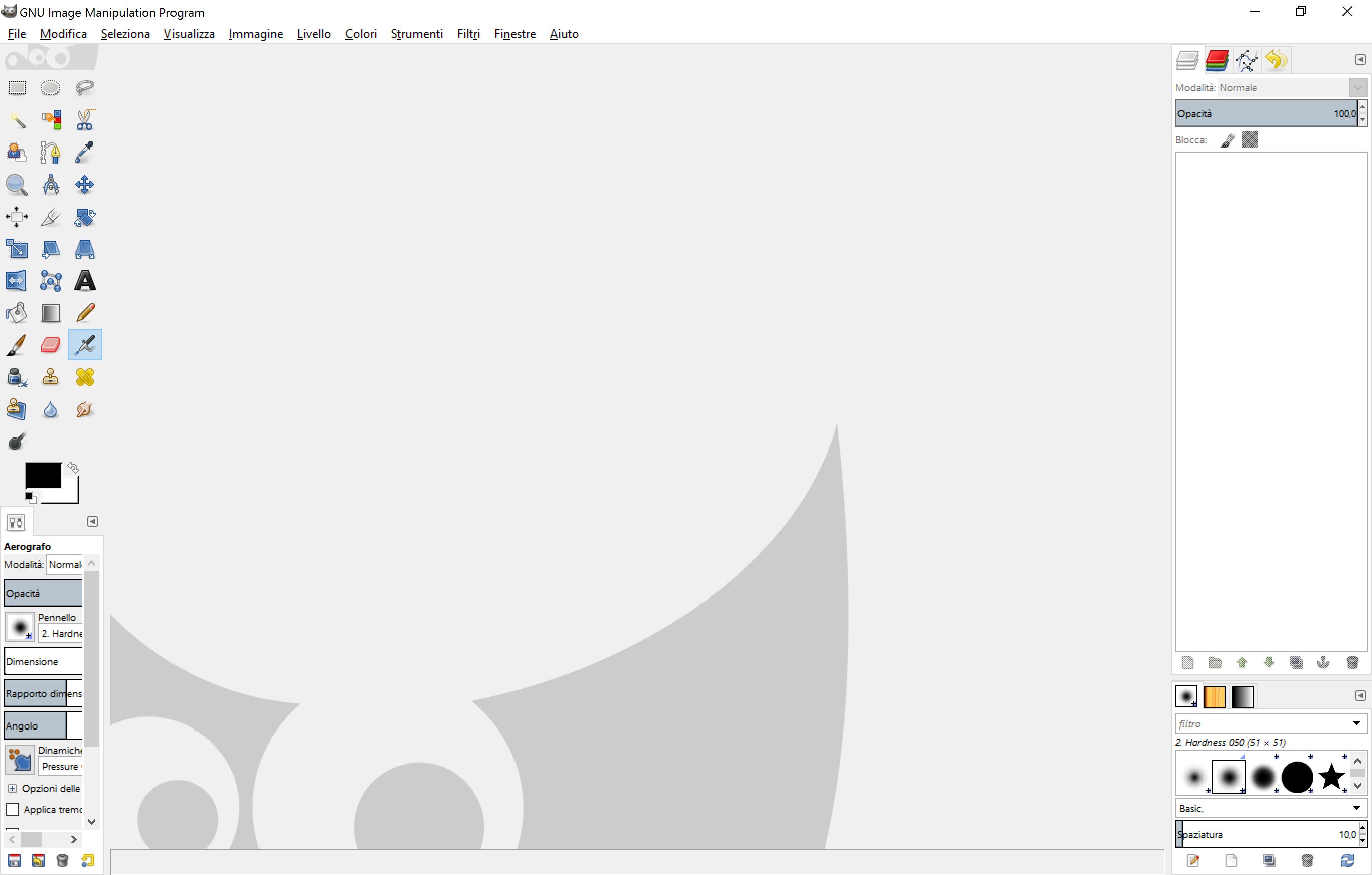Select the Ink tool
The height and width of the screenshot is (875, 1372).
(17, 377)
